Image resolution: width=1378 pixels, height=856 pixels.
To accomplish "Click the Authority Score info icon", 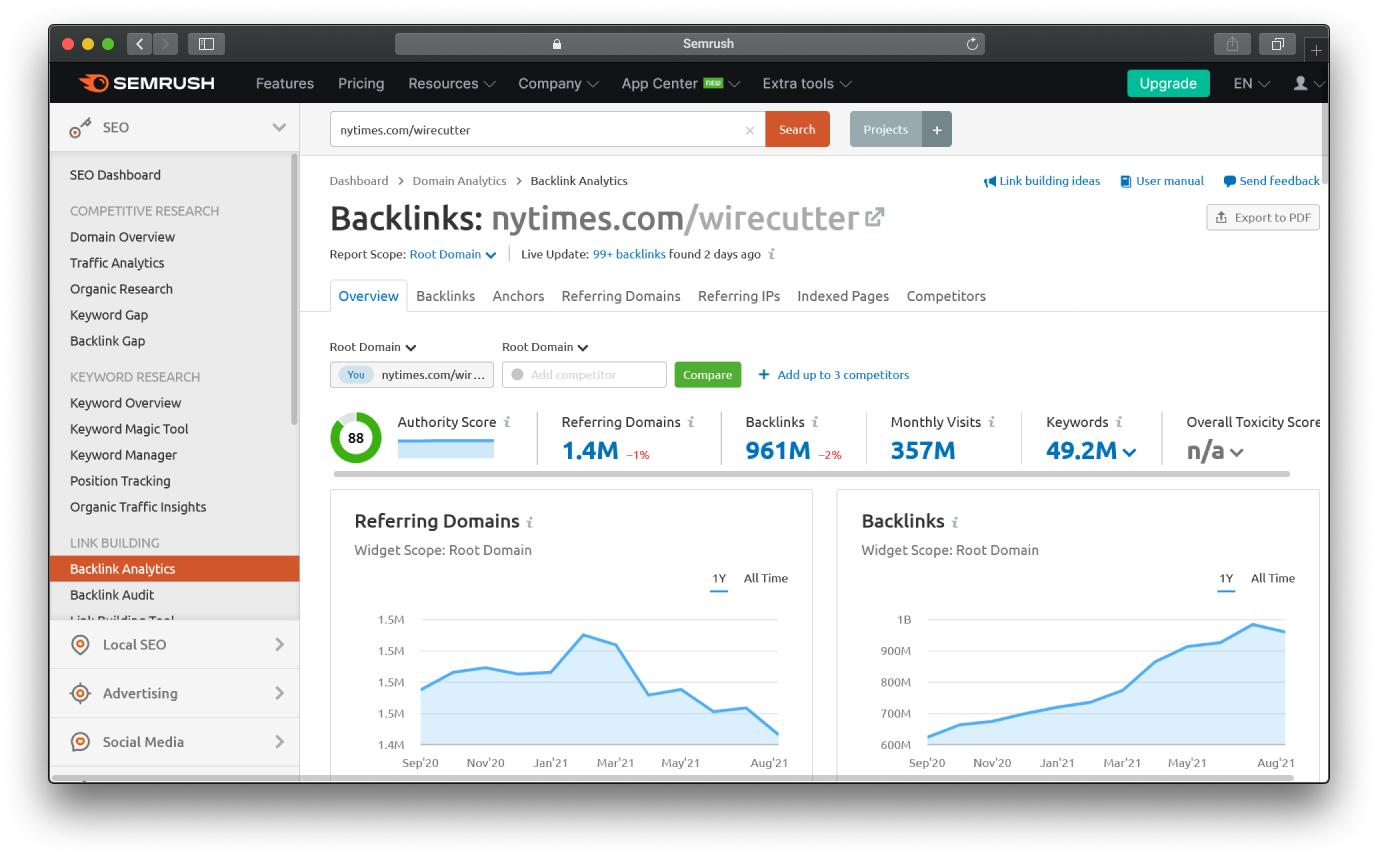I will tap(508, 422).
